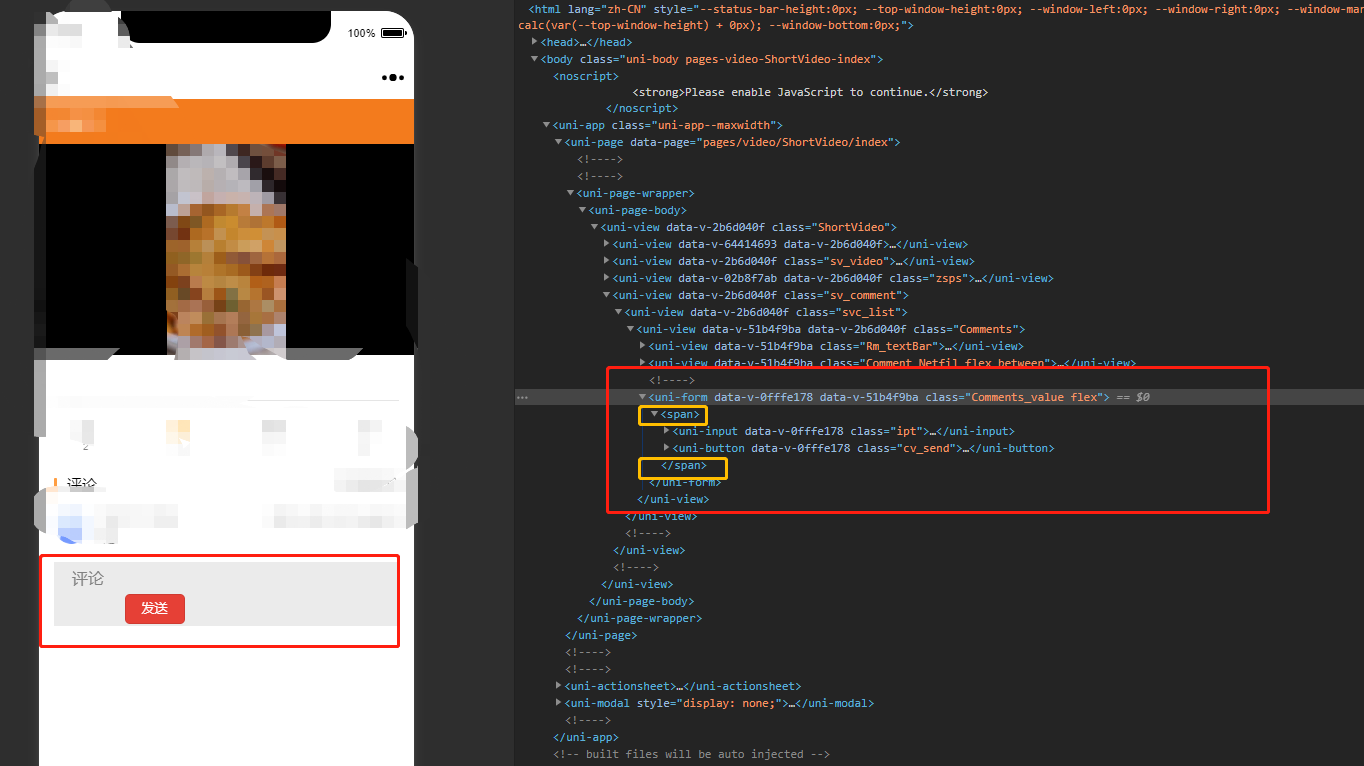The height and width of the screenshot is (766, 1364).
Task: Click the 评论 comment input field
Action: pos(225,579)
